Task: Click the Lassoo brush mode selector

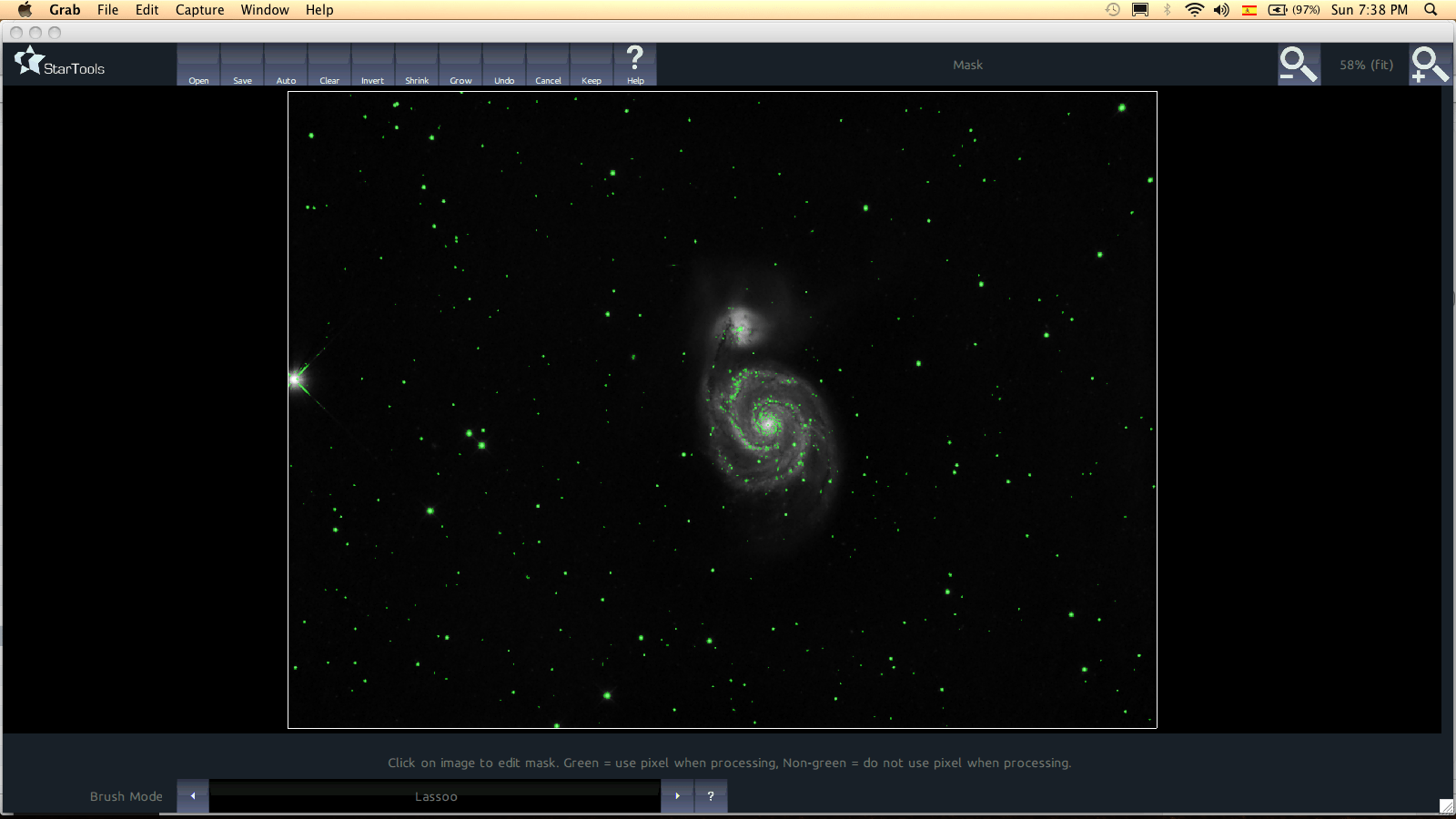Action: point(435,796)
